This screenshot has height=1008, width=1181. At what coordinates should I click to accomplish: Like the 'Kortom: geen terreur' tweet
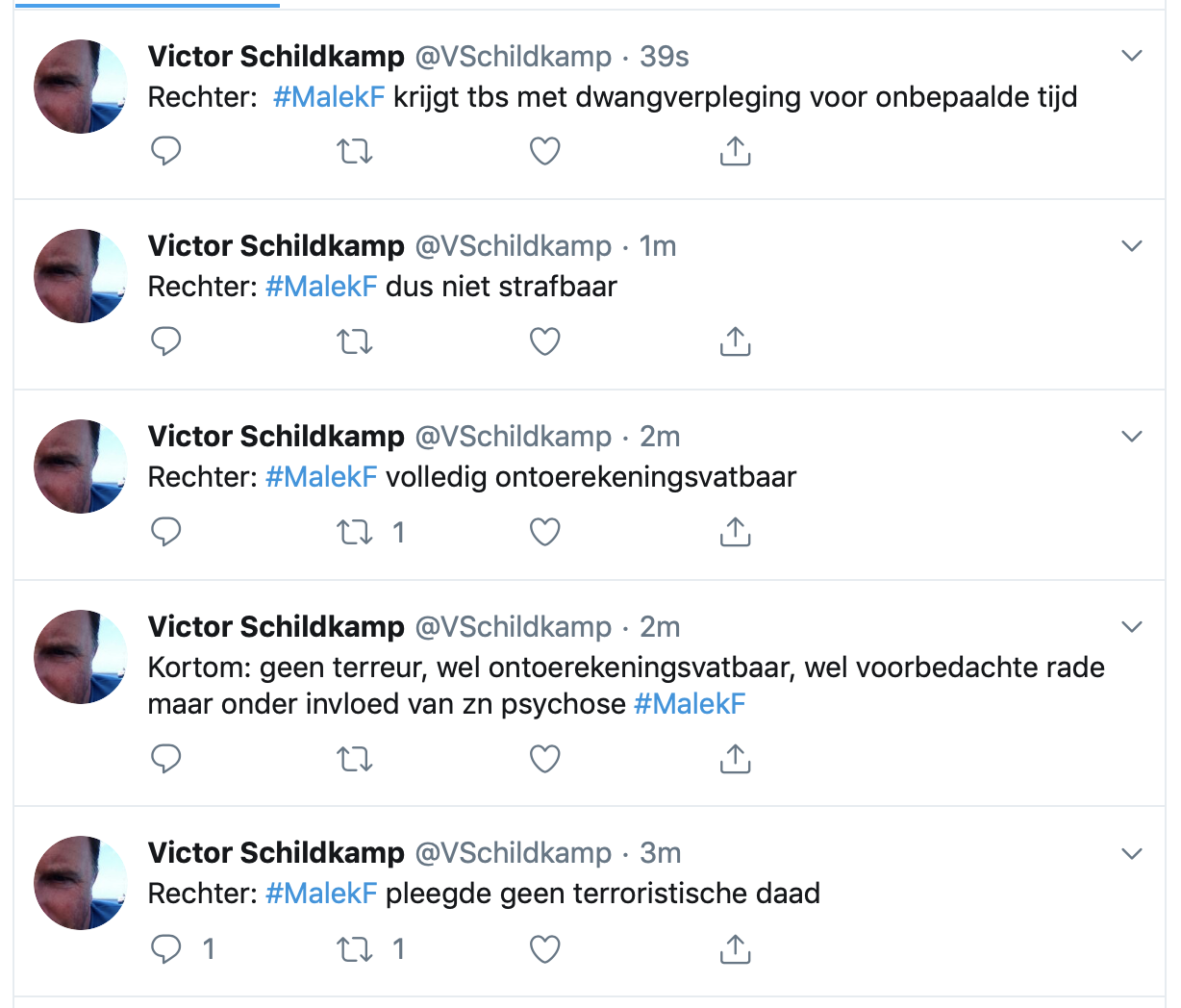point(545,759)
